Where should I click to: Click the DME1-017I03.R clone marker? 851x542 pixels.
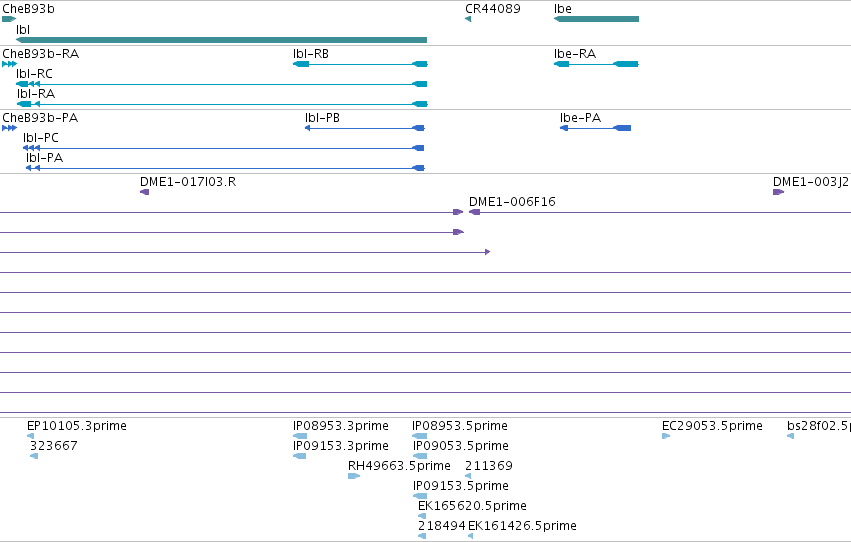[144, 192]
